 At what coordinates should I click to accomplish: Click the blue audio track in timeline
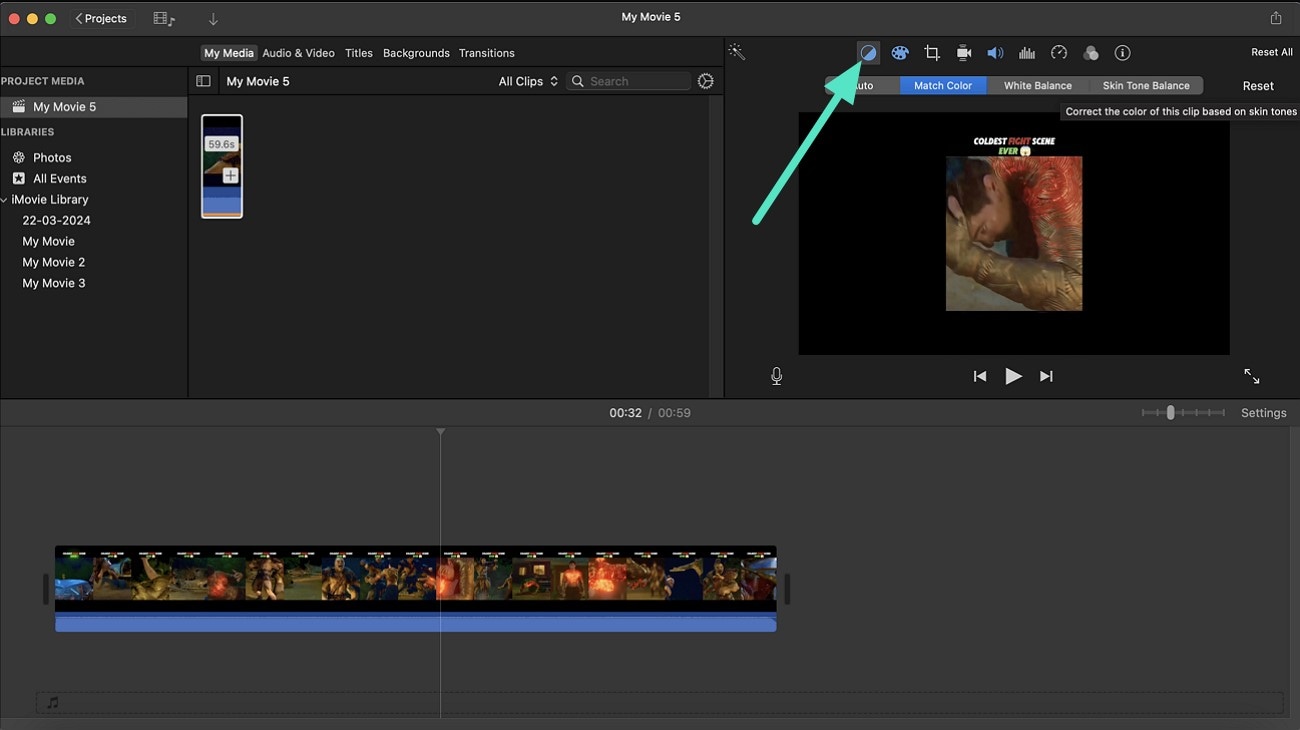pyautogui.click(x=415, y=623)
